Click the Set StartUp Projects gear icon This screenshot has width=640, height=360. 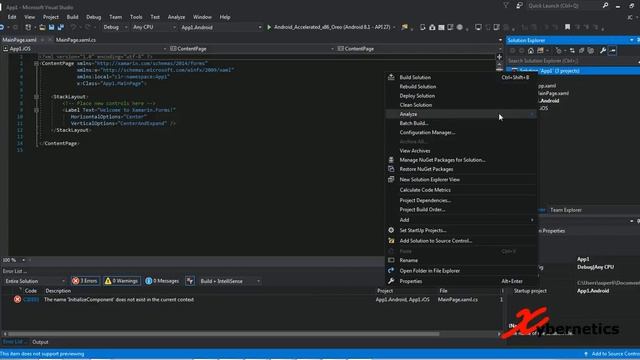pyautogui.click(x=391, y=230)
